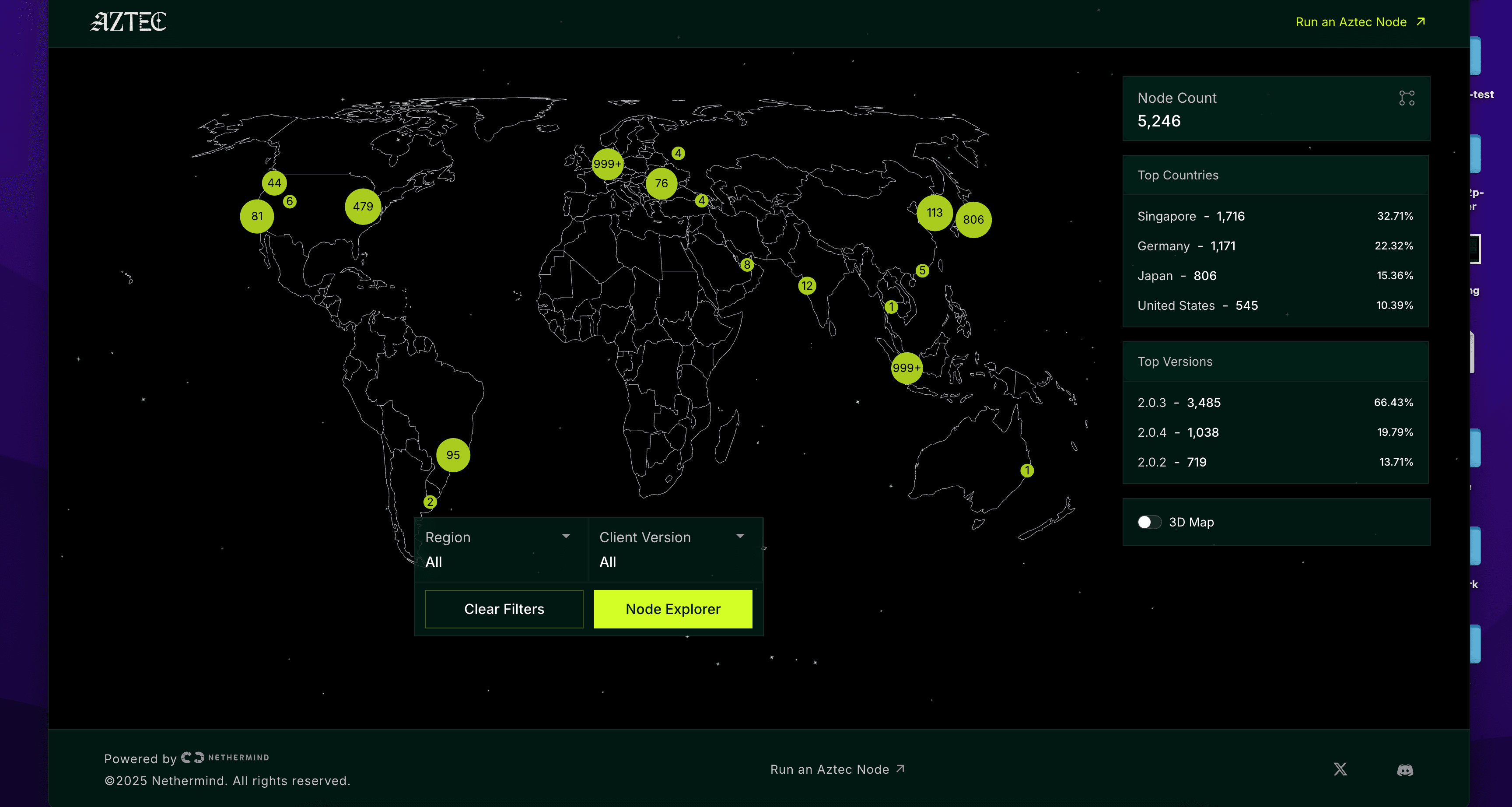Click the Node Count network icon

click(1407, 98)
